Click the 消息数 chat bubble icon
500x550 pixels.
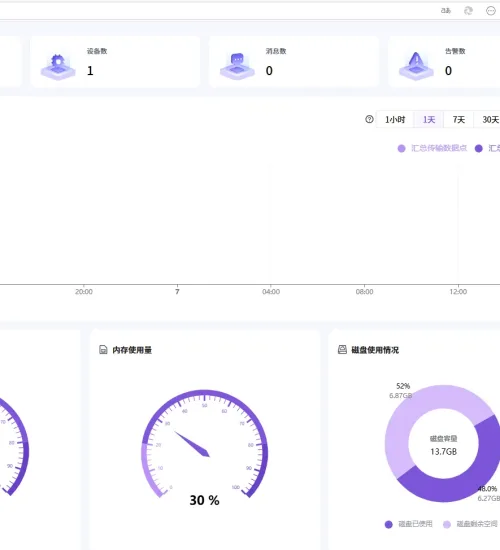pyautogui.click(x=238, y=66)
